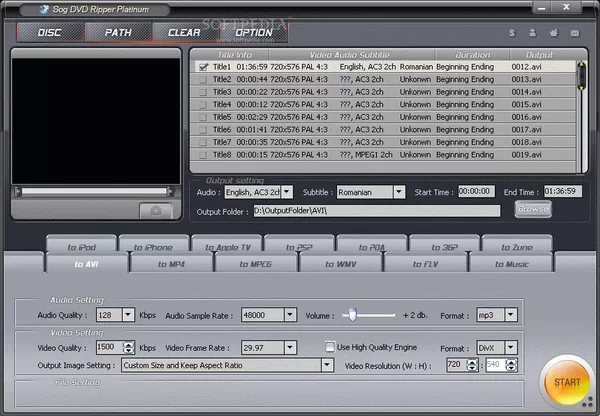Click the dollar sign purchase icon
Image resolution: width=600 pixels, height=416 pixels.
pyautogui.click(x=512, y=33)
